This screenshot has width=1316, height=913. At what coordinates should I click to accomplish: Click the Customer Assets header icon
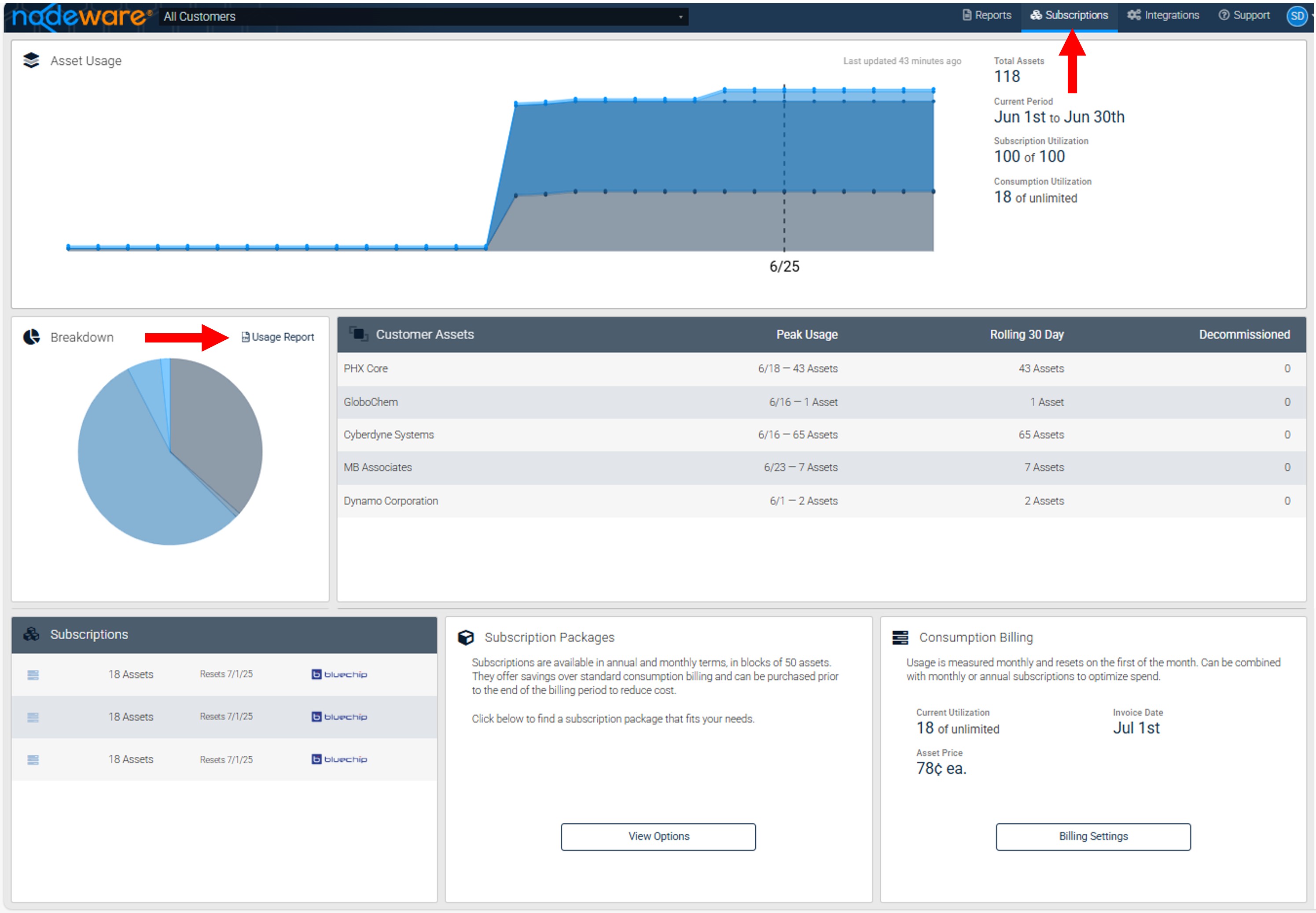359,334
